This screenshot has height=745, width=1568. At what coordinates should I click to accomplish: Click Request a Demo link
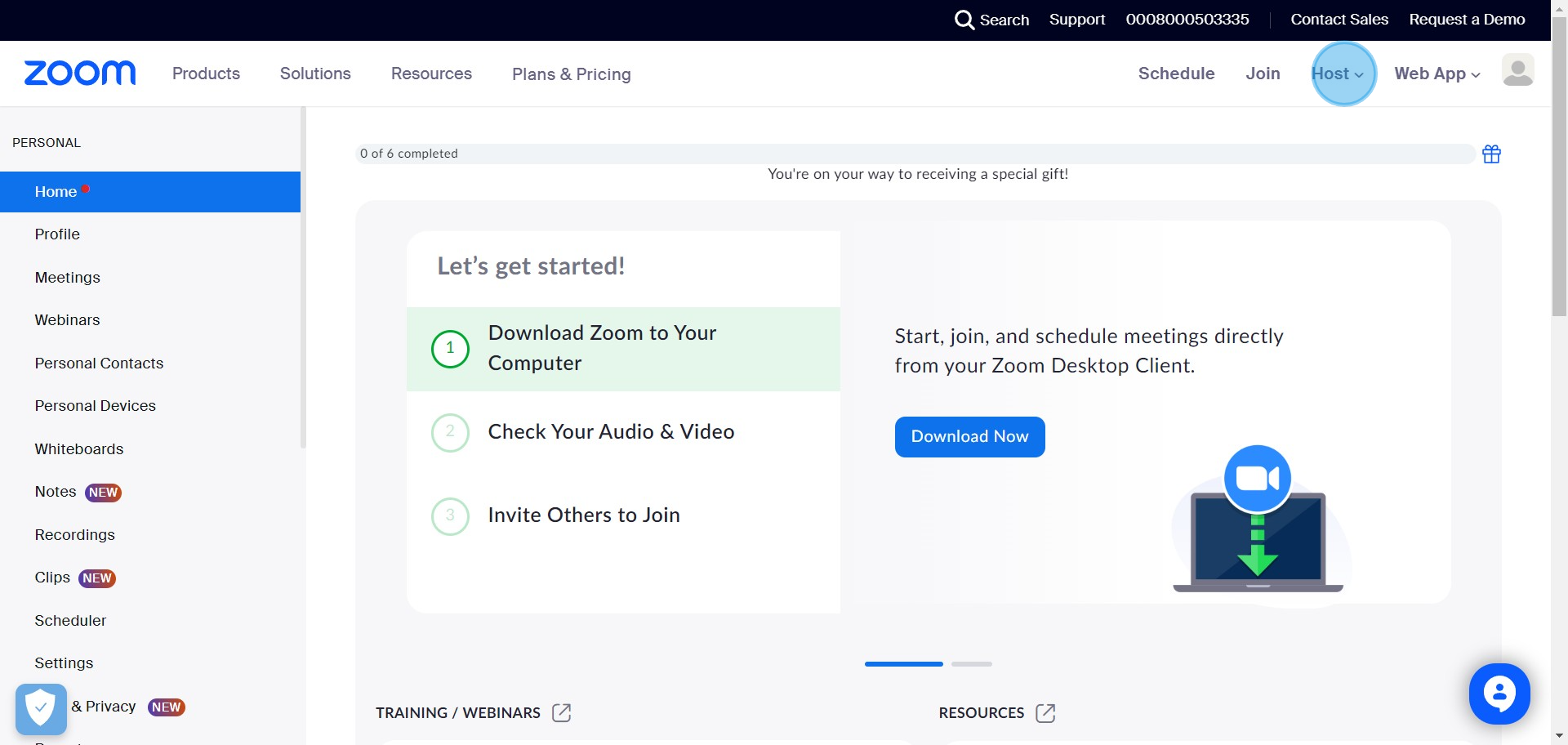point(1467,20)
